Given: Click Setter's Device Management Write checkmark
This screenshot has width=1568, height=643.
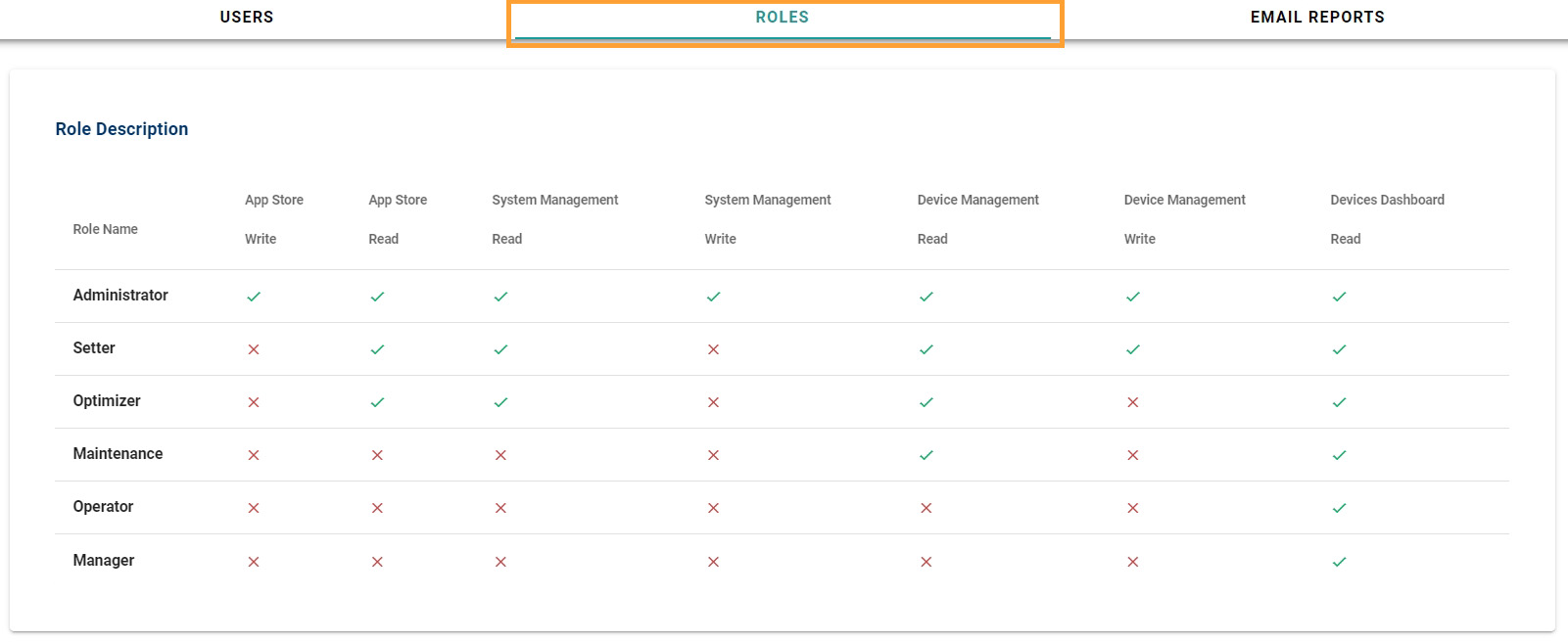Looking at the screenshot, I should coord(1132,349).
